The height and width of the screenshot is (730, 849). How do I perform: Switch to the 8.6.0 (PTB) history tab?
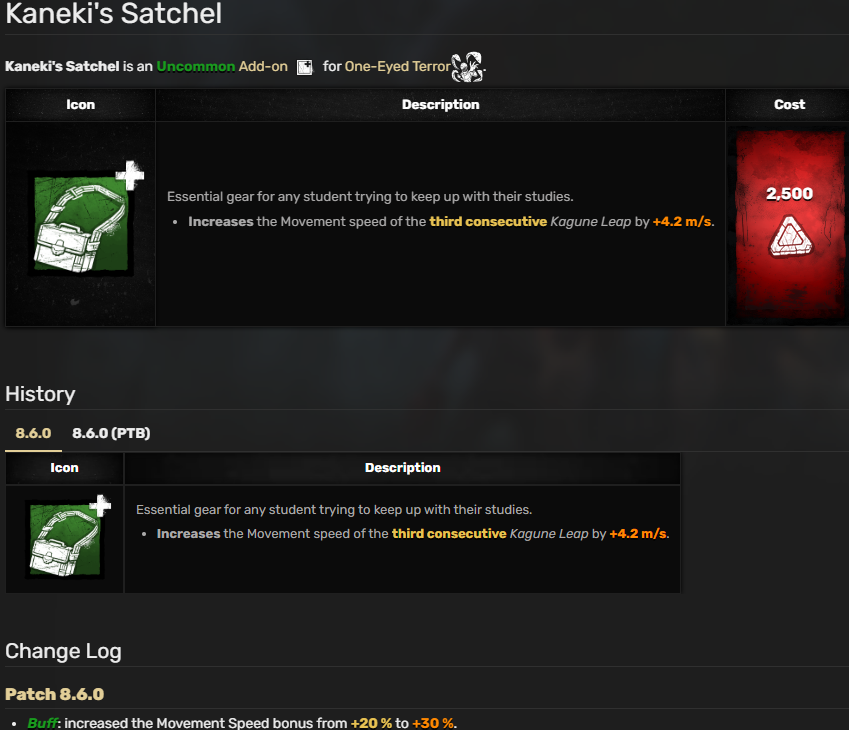click(x=111, y=433)
